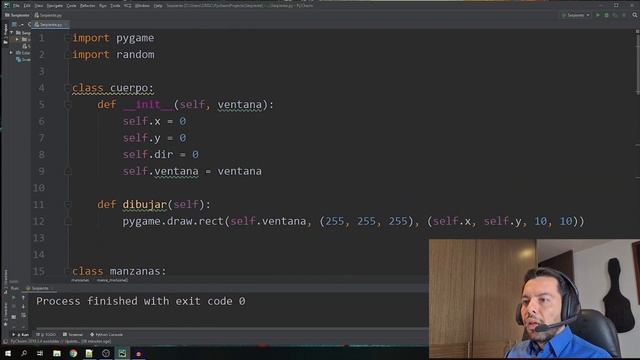This screenshot has width=640, height=360.
Task: Open the Refactor menu
Action: 87,6
